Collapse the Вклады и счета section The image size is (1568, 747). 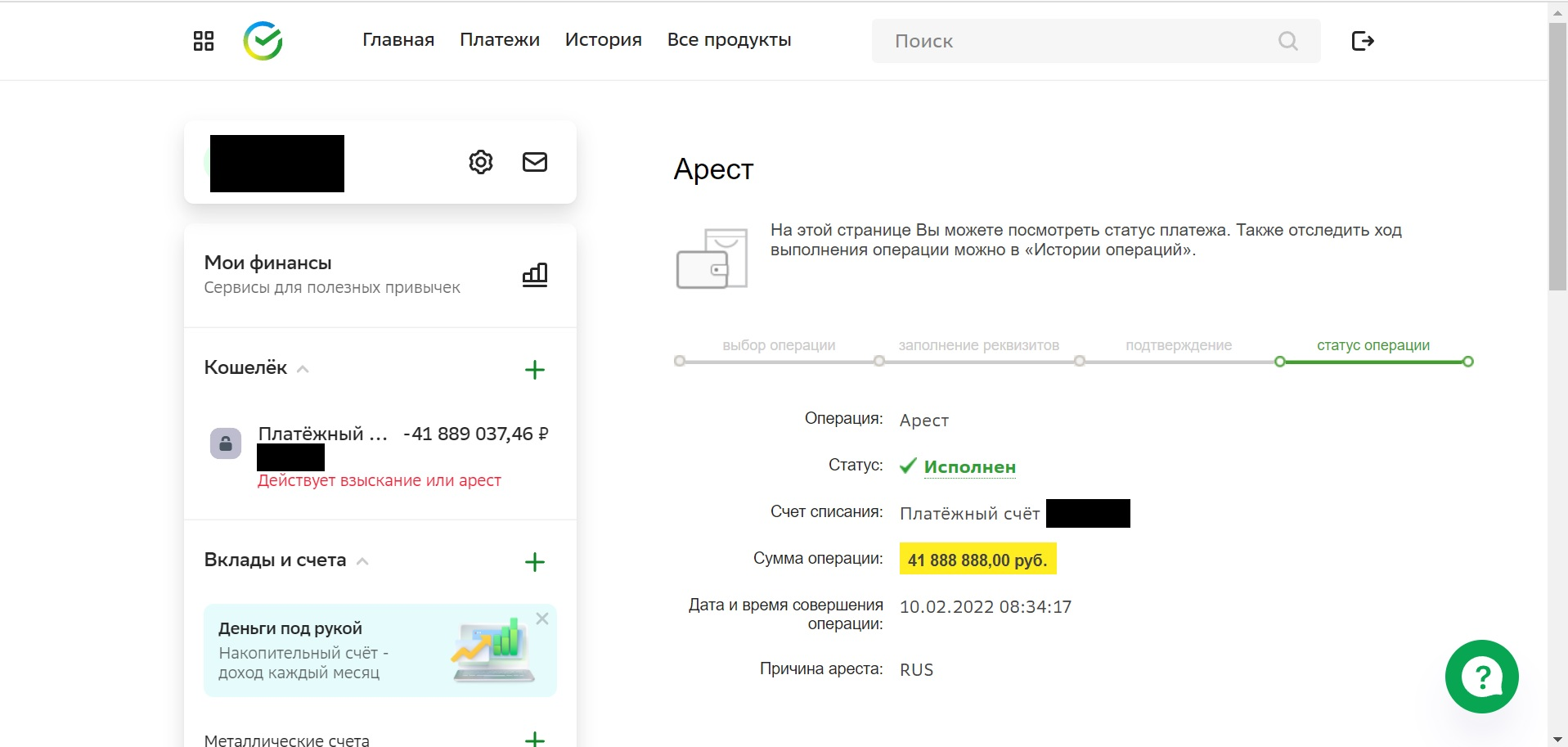click(x=362, y=561)
